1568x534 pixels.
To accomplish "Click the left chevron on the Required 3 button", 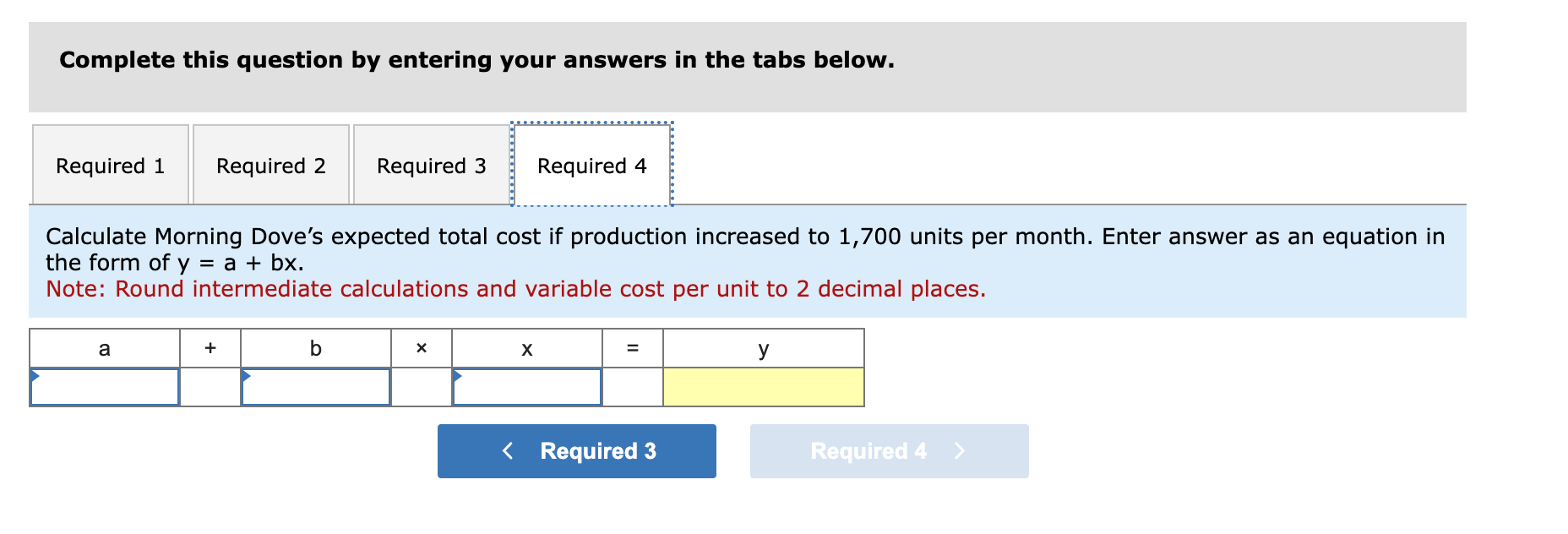I will coord(508,451).
